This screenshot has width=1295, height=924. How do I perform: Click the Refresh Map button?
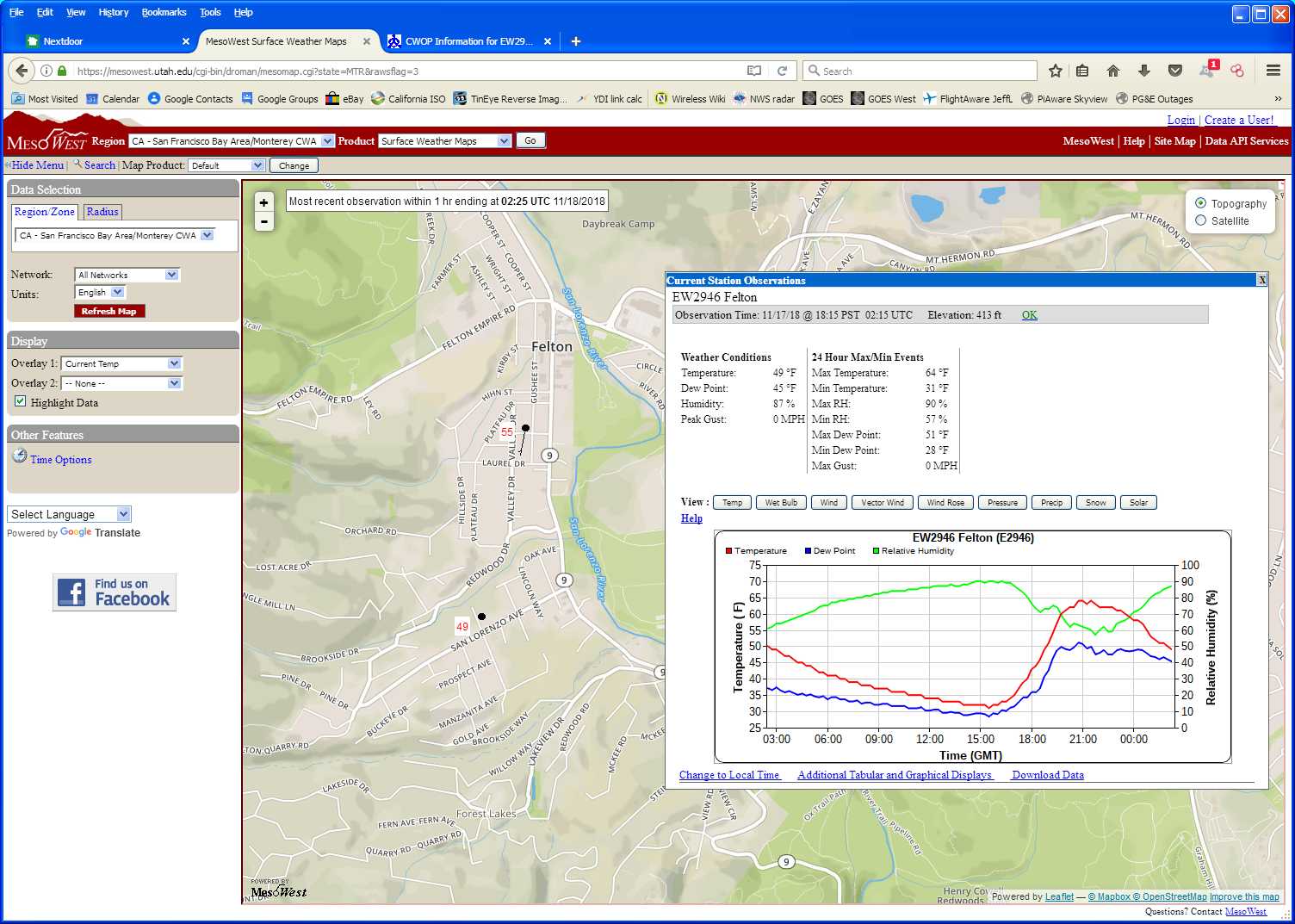click(x=109, y=311)
